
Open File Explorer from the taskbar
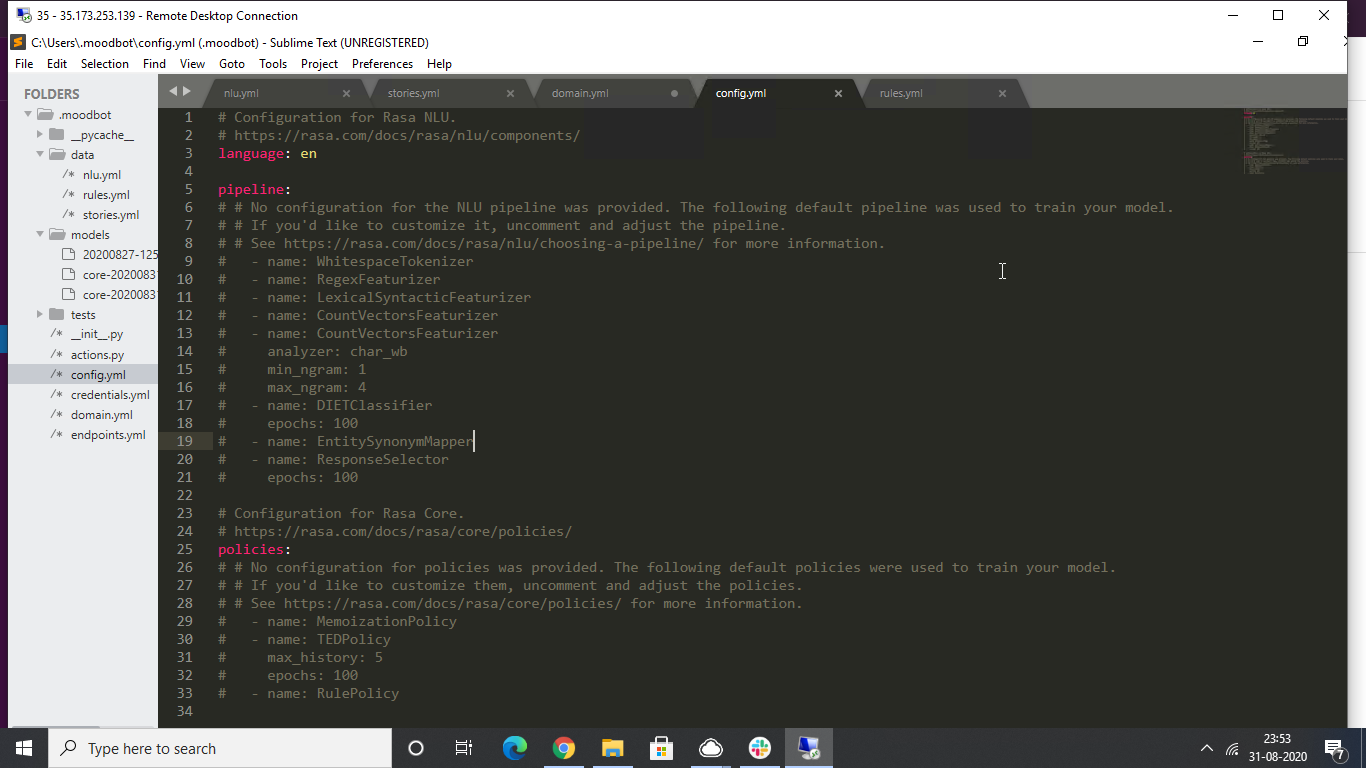tap(612, 748)
